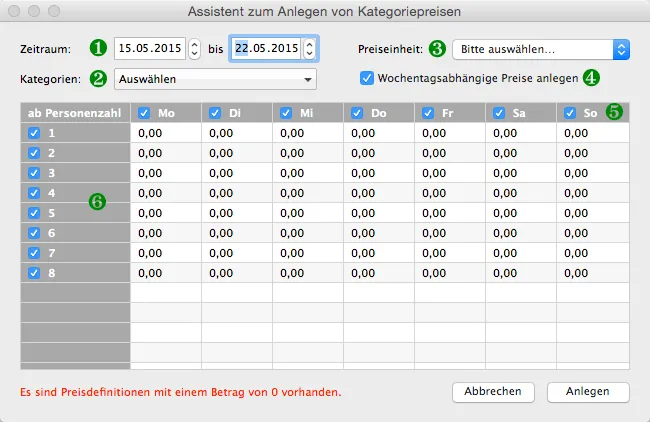Screen dimensions: 650x422
Task: Toggle checkbox for person count 7
Action: click(34, 253)
